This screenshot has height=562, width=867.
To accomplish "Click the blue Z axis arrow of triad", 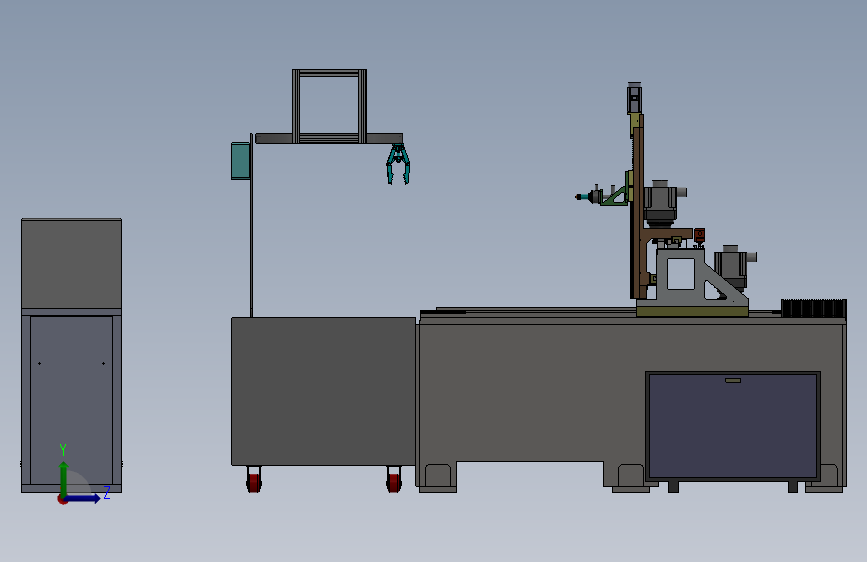I will coord(83,498).
